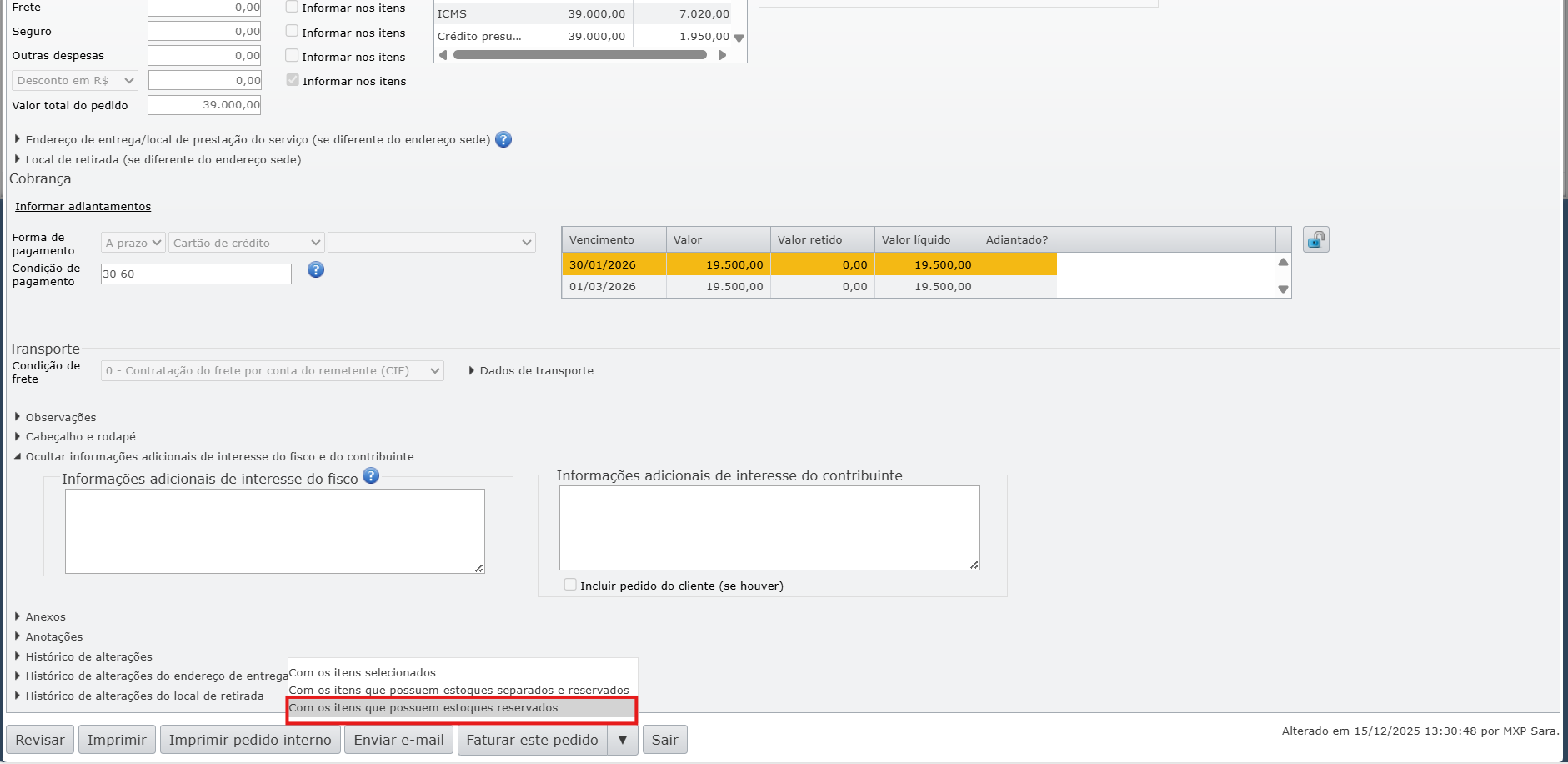Image resolution: width=1568 pixels, height=764 pixels.
Task: Select 'Com os itens que possuem estoques separados e reservados'
Action: tap(463, 691)
